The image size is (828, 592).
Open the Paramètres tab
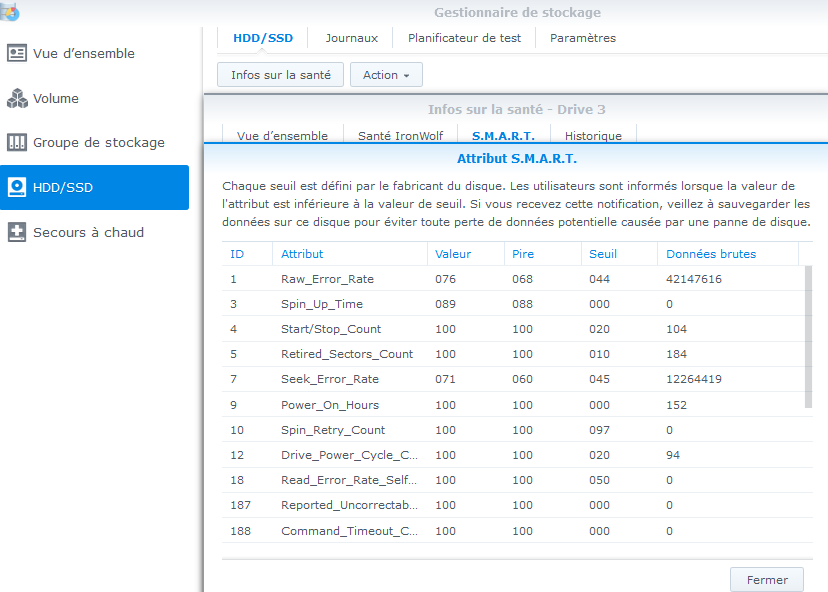[x=583, y=38]
